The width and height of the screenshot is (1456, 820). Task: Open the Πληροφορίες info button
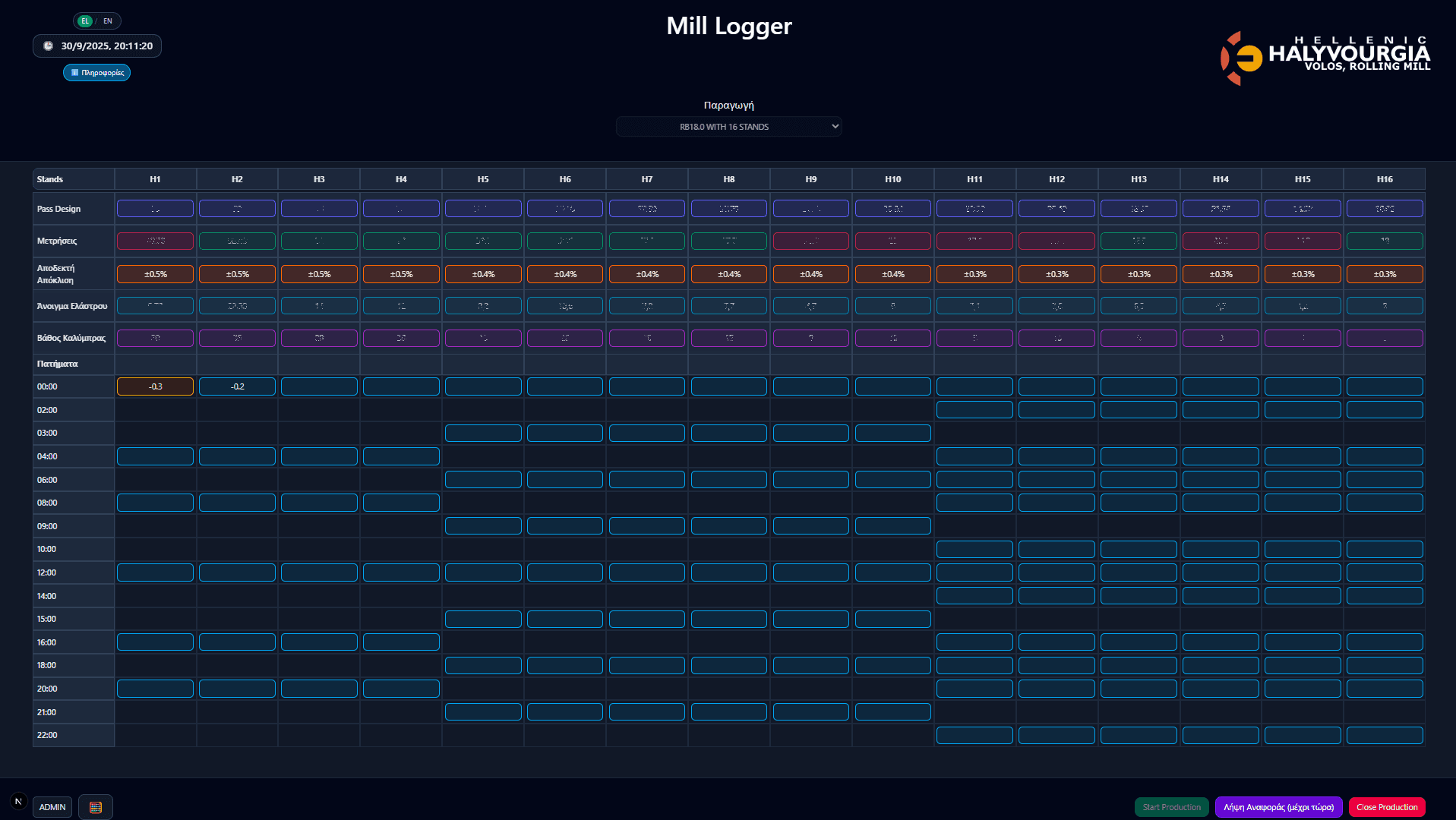[96, 73]
